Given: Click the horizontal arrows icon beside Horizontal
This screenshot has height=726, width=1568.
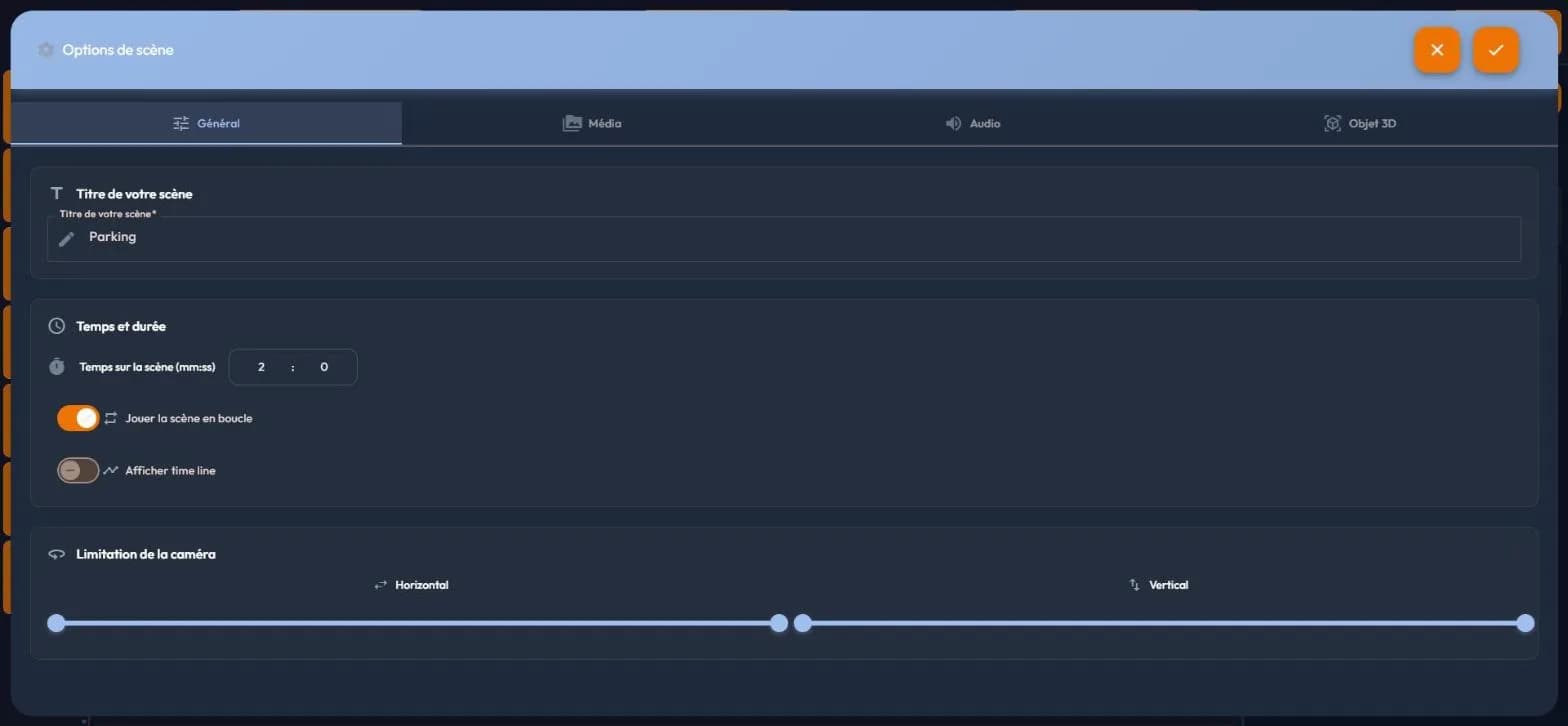Looking at the screenshot, I should 380,585.
